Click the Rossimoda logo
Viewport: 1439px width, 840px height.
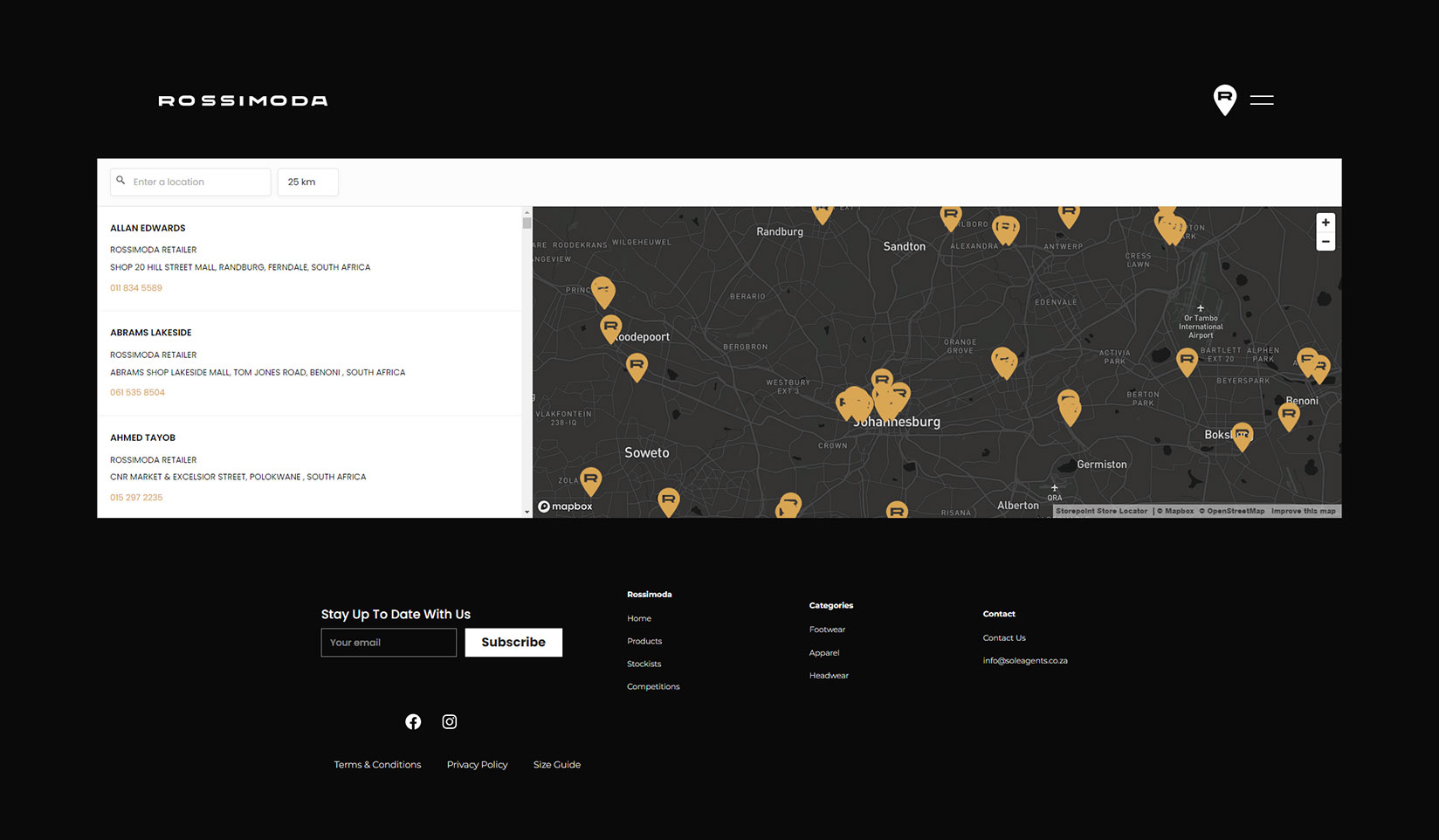tap(243, 100)
